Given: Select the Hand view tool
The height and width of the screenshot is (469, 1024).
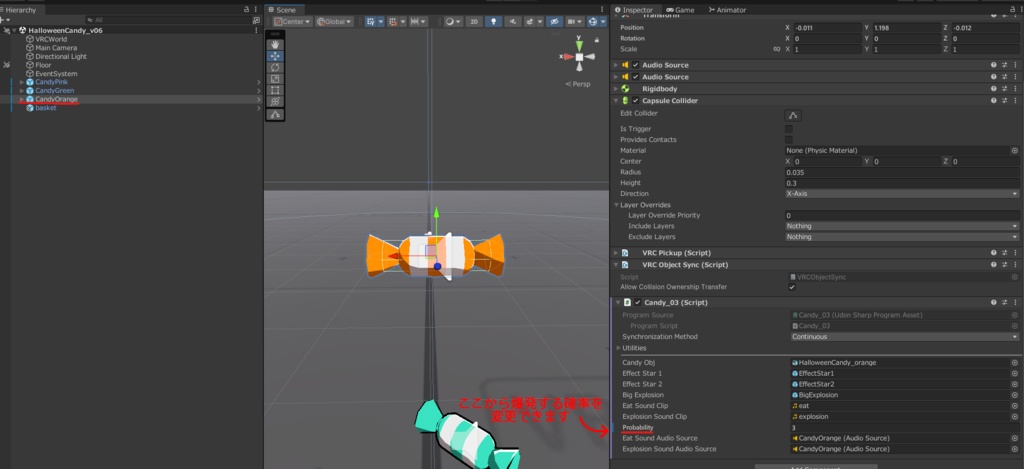Looking at the screenshot, I should click(x=275, y=45).
